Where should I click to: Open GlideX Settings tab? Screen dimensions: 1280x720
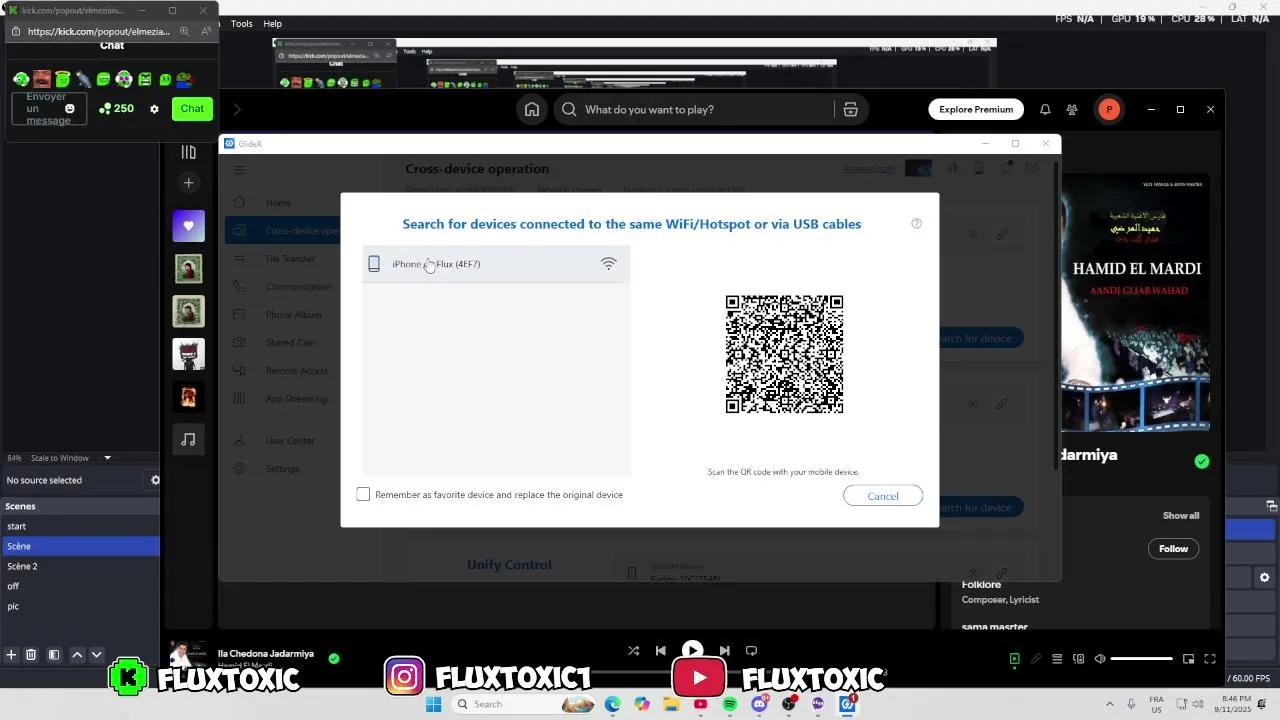(282, 469)
